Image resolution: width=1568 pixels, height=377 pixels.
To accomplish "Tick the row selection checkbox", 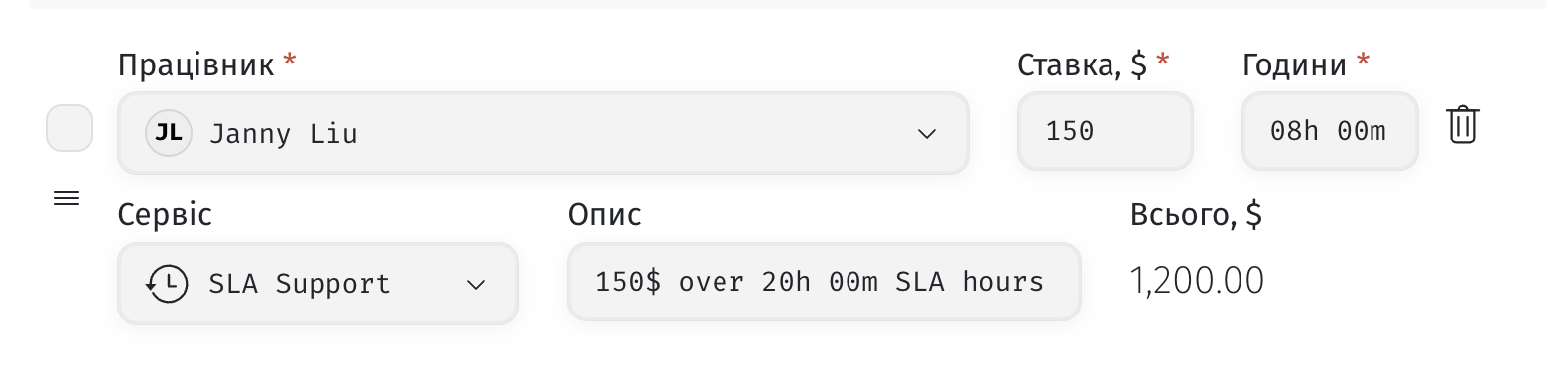I will click(69, 128).
